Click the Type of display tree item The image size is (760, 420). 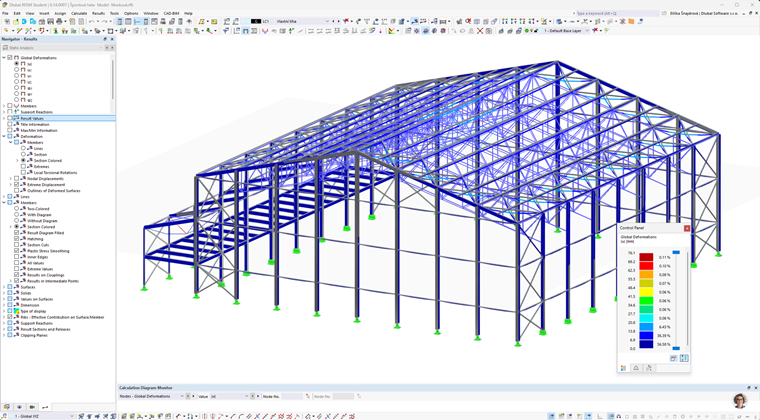33,311
